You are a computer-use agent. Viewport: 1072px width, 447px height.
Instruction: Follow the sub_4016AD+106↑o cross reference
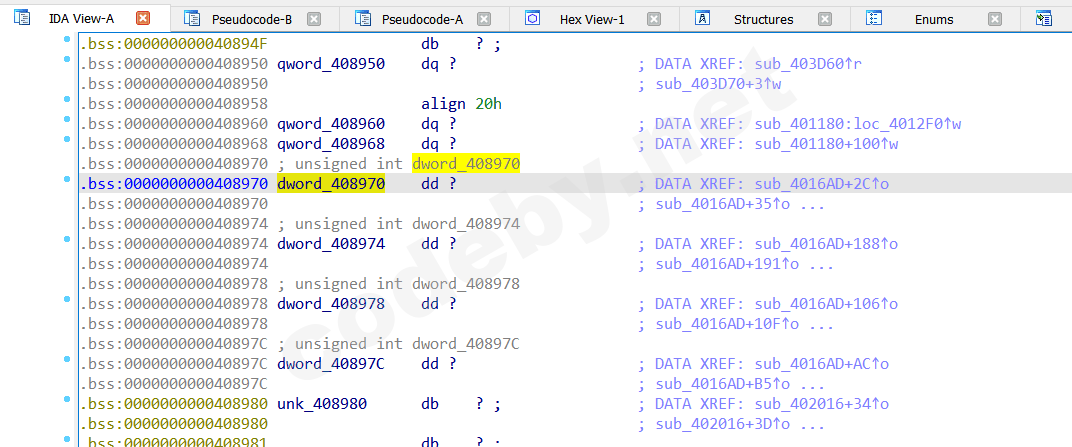(x=826, y=304)
